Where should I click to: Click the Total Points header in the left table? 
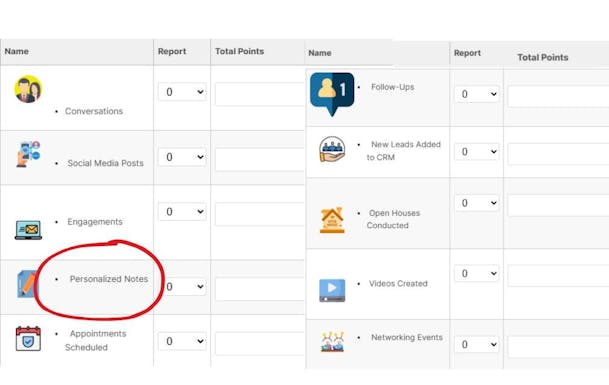(240, 51)
